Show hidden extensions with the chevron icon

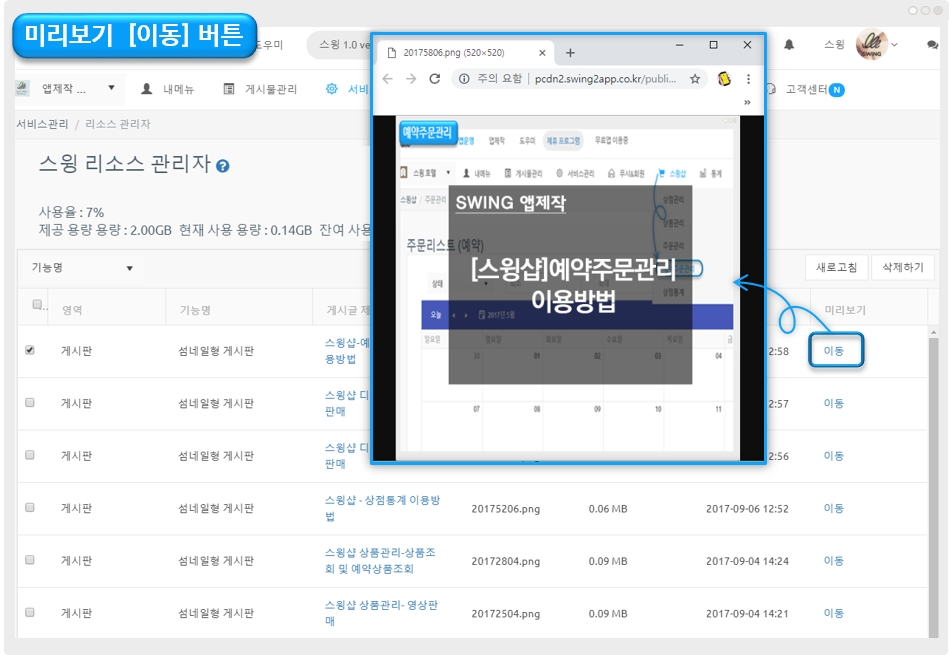pos(746,101)
